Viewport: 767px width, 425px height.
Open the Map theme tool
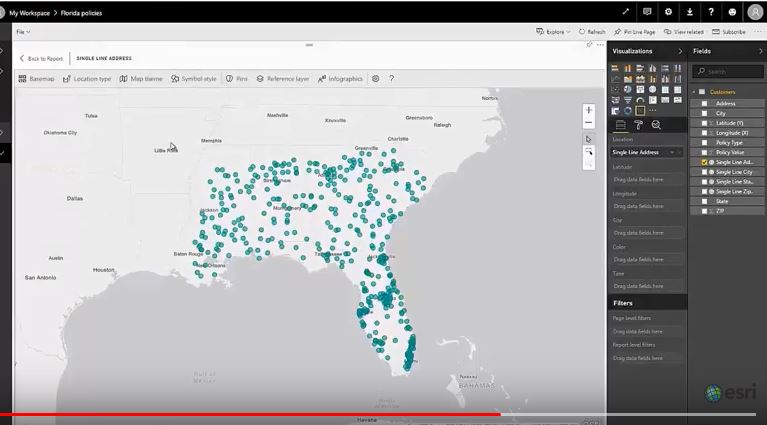141,79
